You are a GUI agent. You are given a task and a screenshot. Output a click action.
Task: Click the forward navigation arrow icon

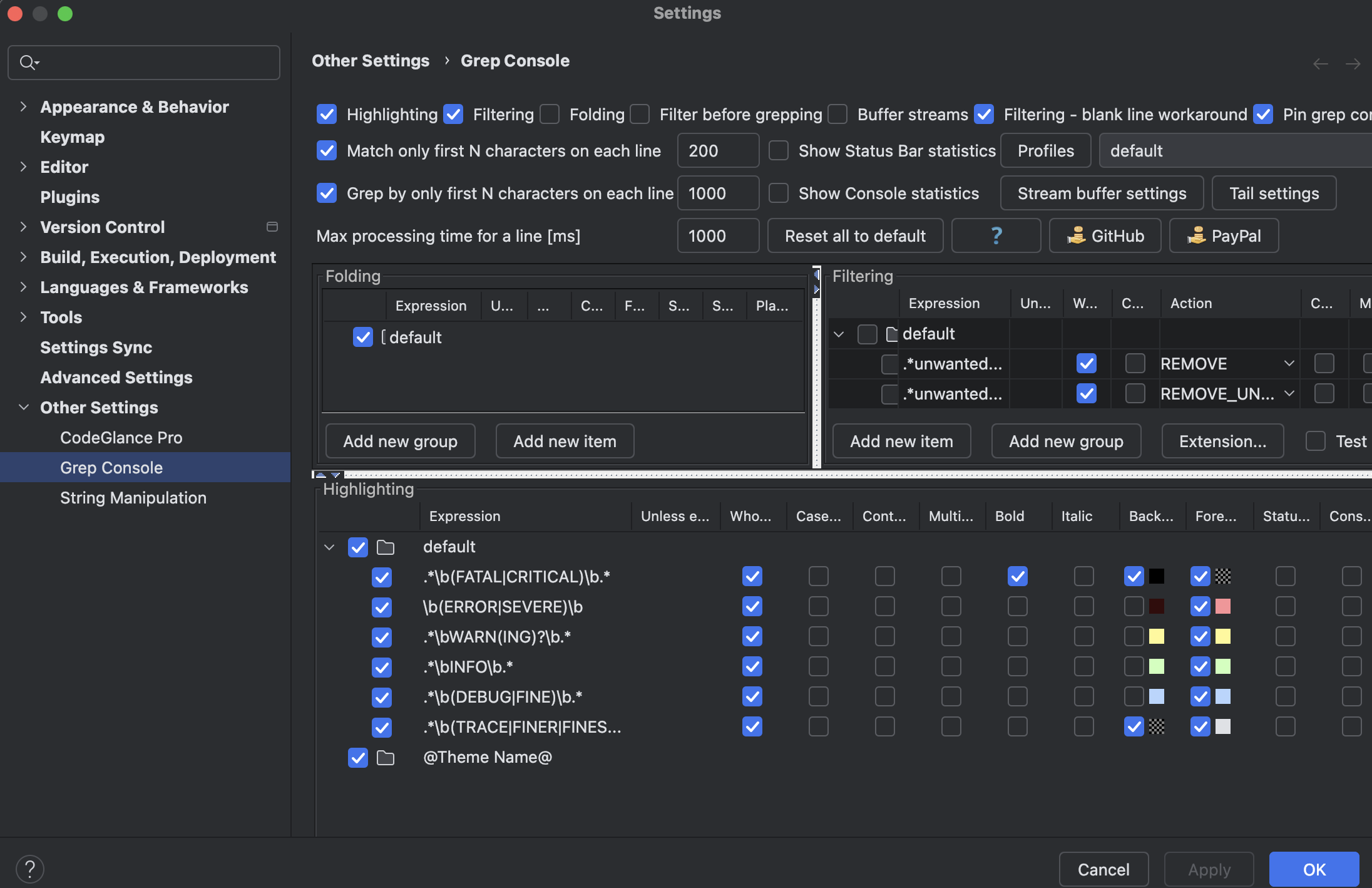point(1353,64)
